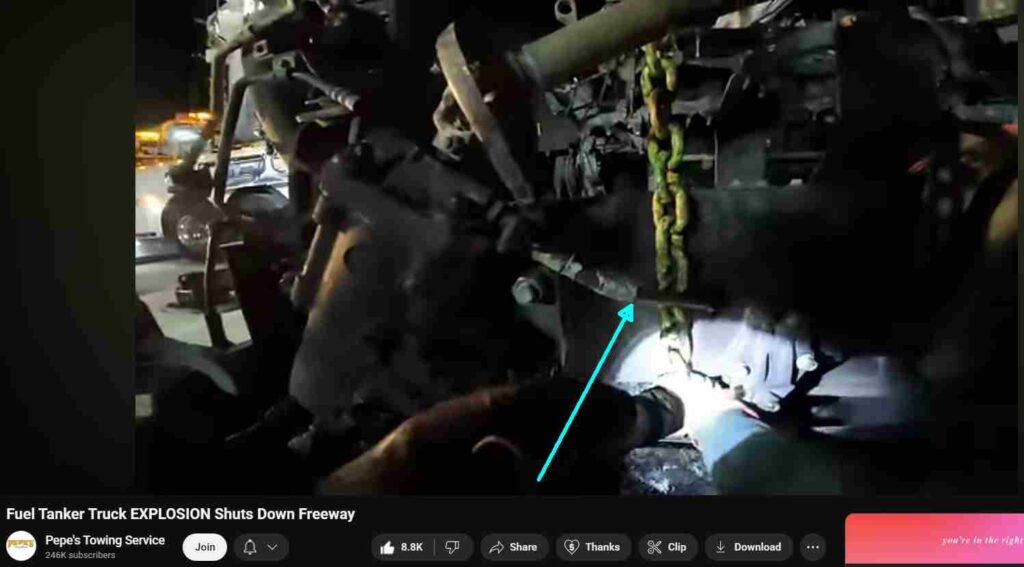This screenshot has height=567, width=1024.
Task: Click the black left letterbox of the player
Action: tap(67, 250)
